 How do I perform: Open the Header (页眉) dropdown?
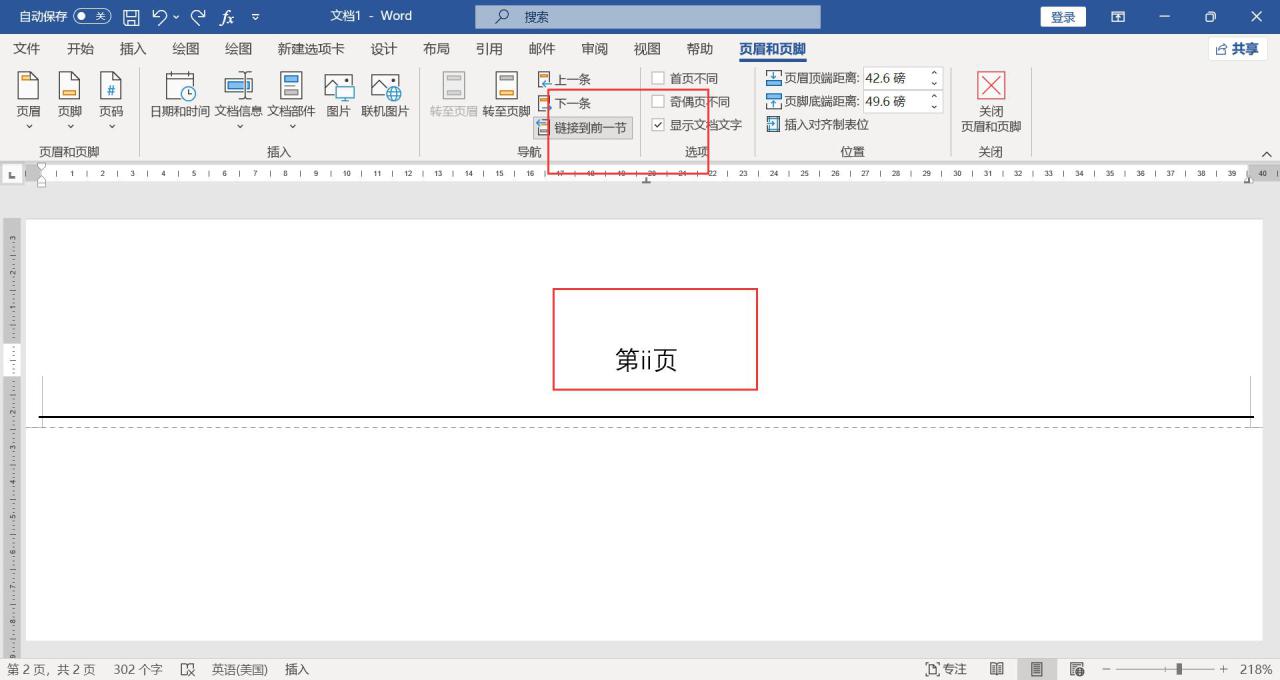pos(29,102)
